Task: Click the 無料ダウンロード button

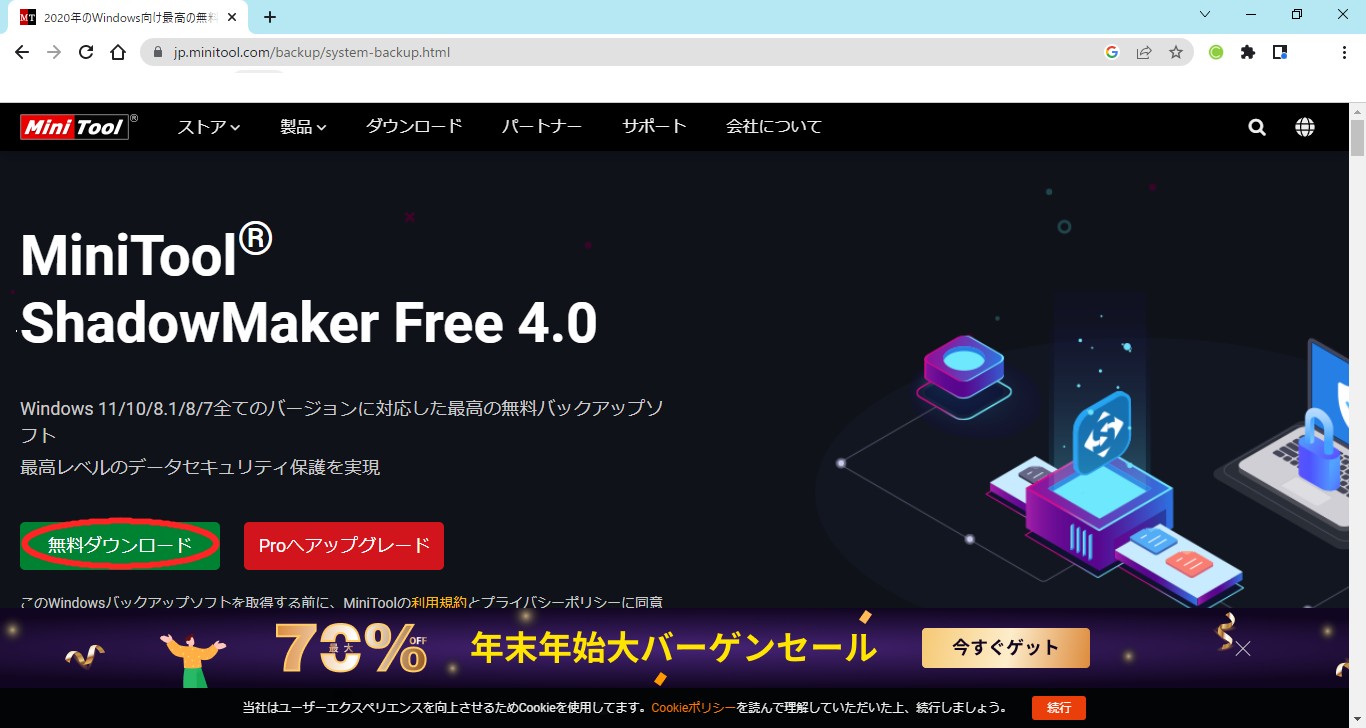Action: pos(120,545)
